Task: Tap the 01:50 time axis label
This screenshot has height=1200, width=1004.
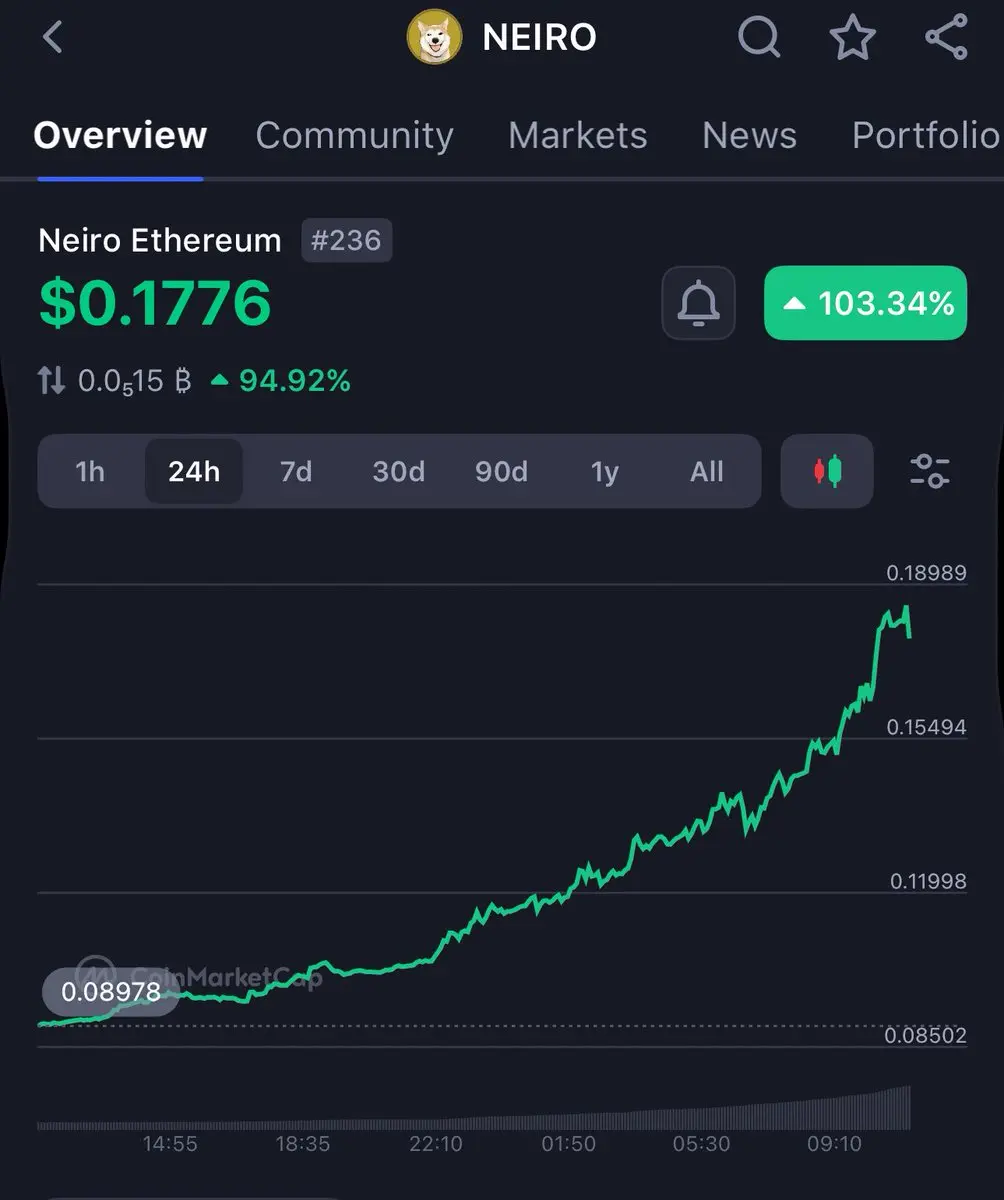Action: pos(568,1143)
